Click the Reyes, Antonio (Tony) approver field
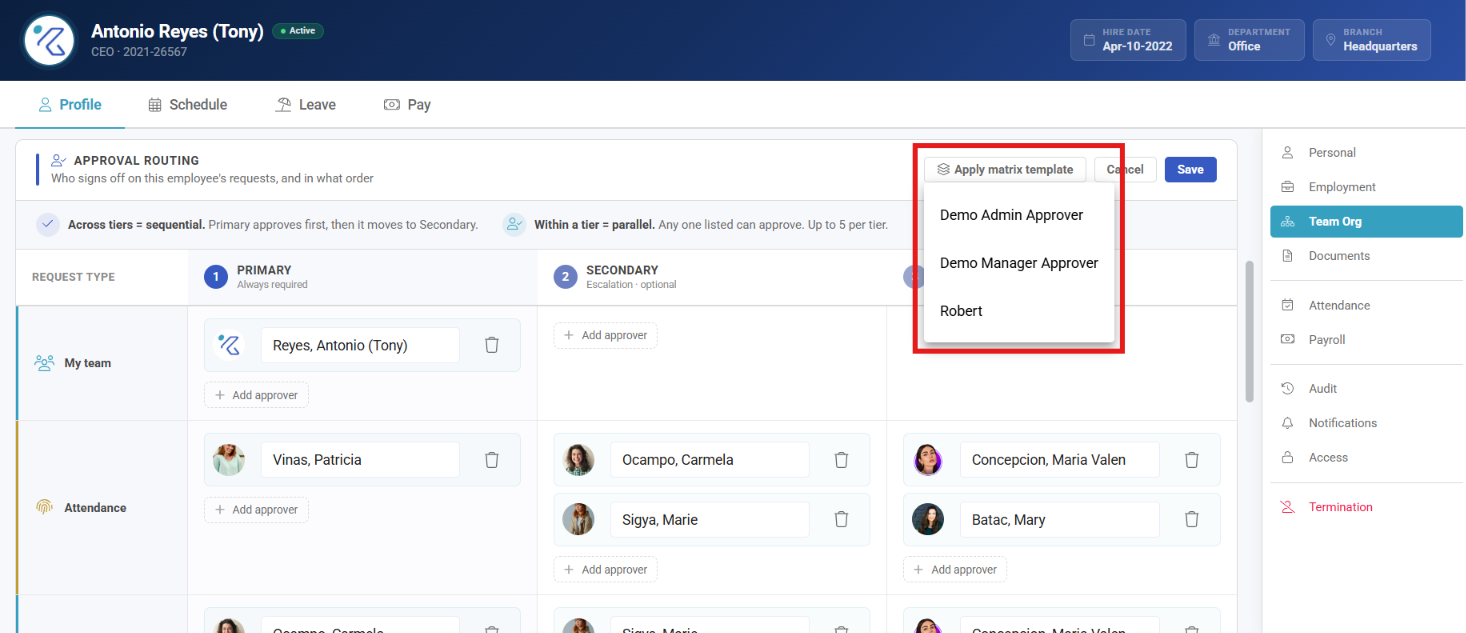 tap(360, 345)
